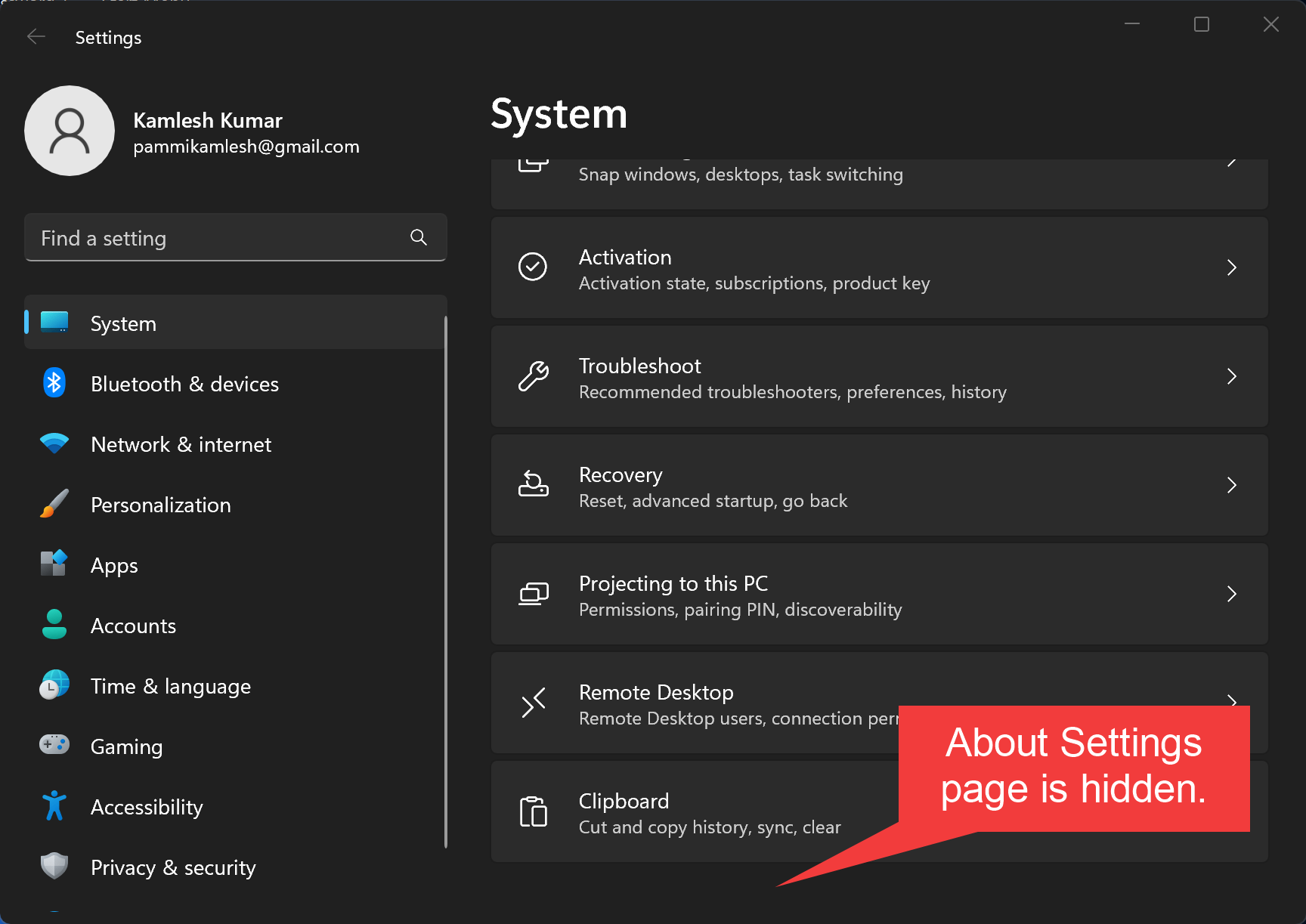Go to Network & internet settings
The height and width of the screenshot is (924, 1306).
point(235,444)
